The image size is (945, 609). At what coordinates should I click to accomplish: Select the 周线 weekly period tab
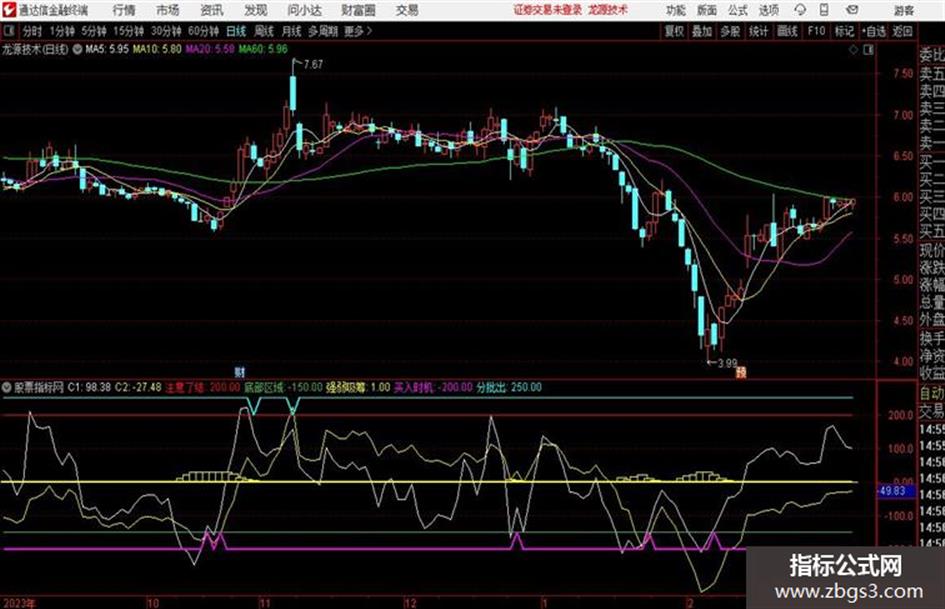pyautogui.click(x=264, y=31)
